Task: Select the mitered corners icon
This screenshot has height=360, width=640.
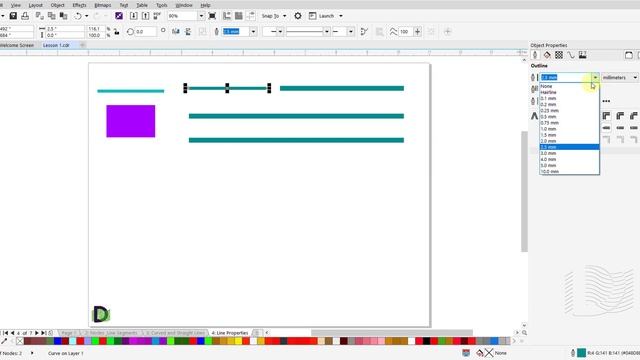Action: point(607,116)
